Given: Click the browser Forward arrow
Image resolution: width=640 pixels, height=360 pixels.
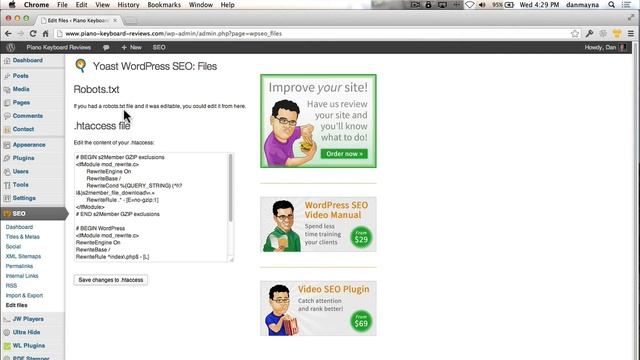Looking at the screenshot, I should 20,33.
